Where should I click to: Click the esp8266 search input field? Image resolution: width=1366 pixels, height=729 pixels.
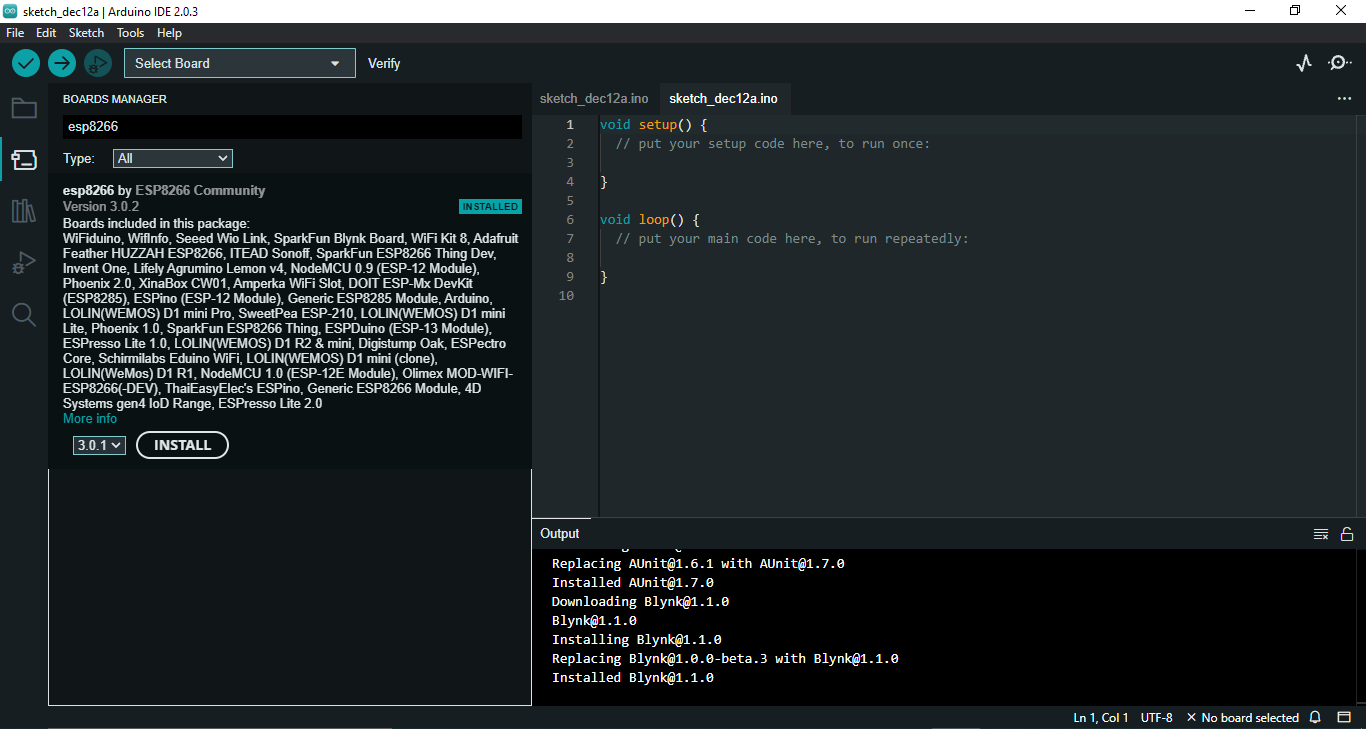pyautogui.click(x=292, y=127)
